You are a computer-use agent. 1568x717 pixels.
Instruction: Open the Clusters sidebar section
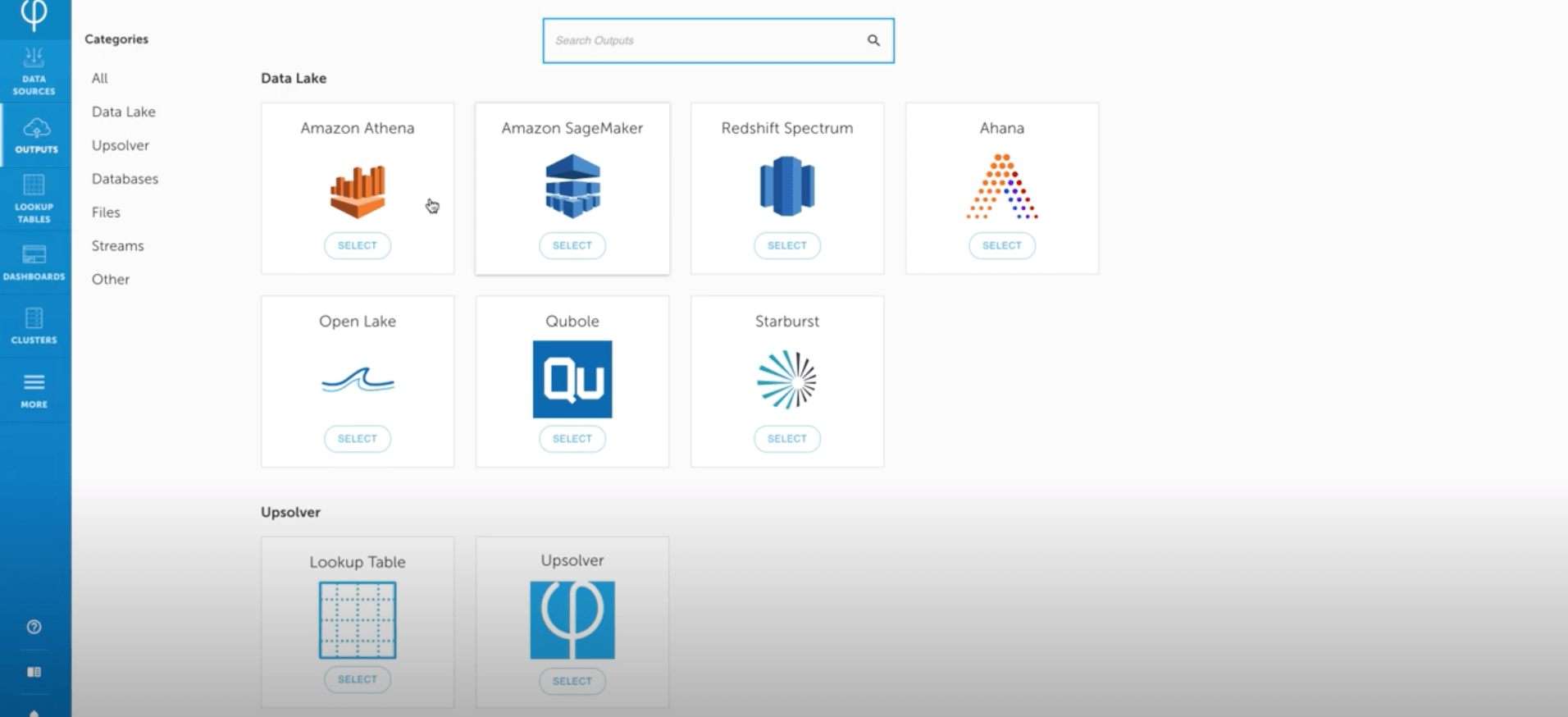[x=34, y=326]
